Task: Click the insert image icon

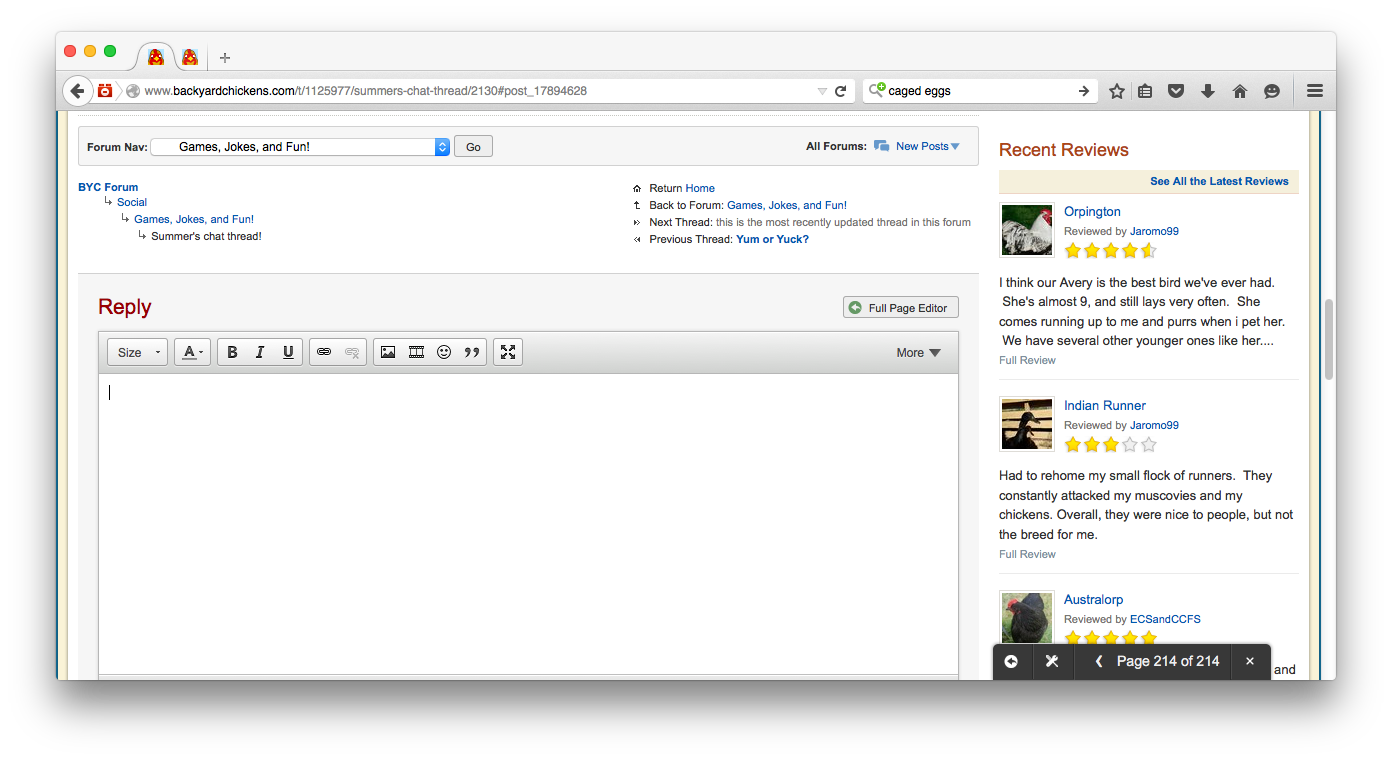Action: coord(388,352)
